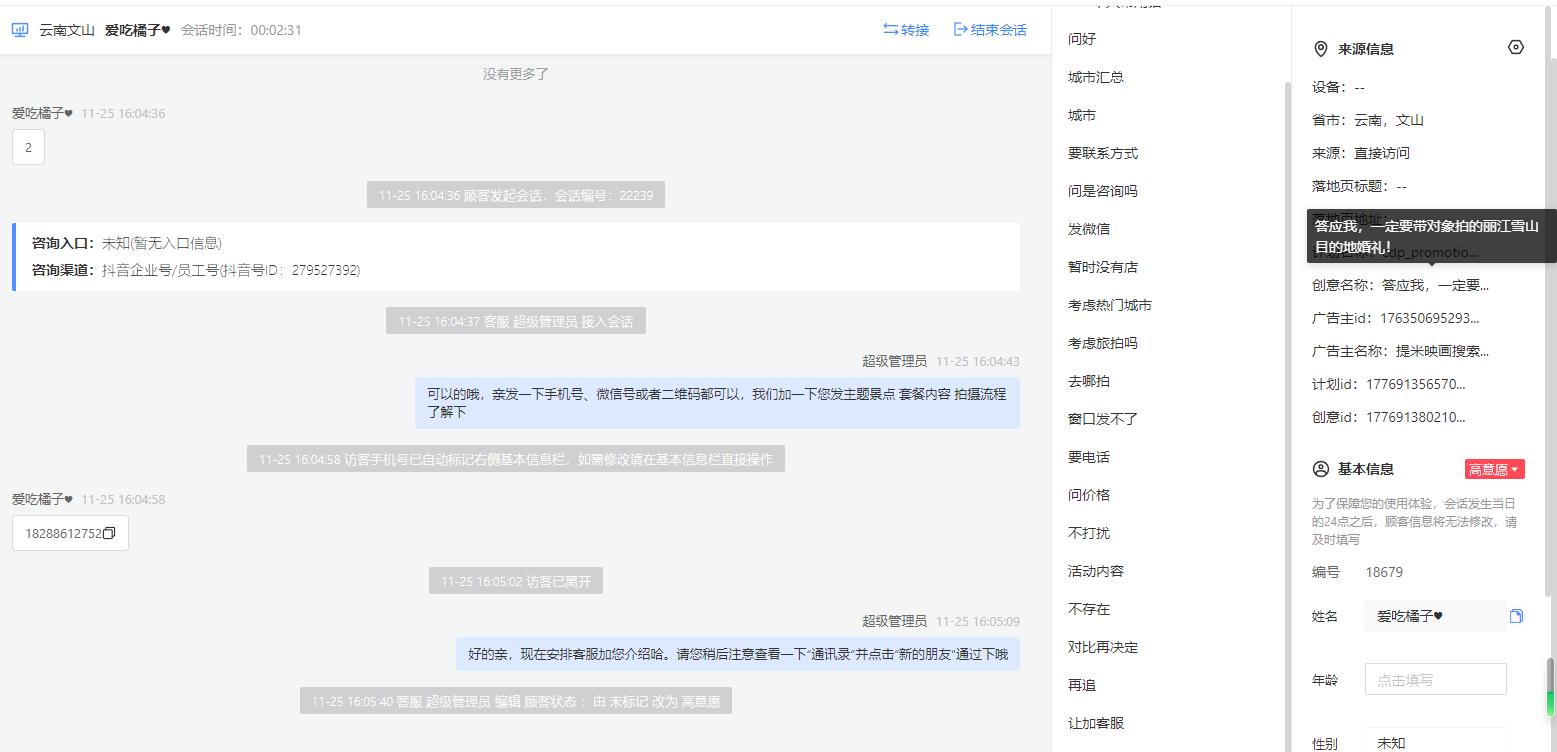Viewport: 1557px width, 752px height.
Task: Choose quick reply 再追
Action: 1082,685
